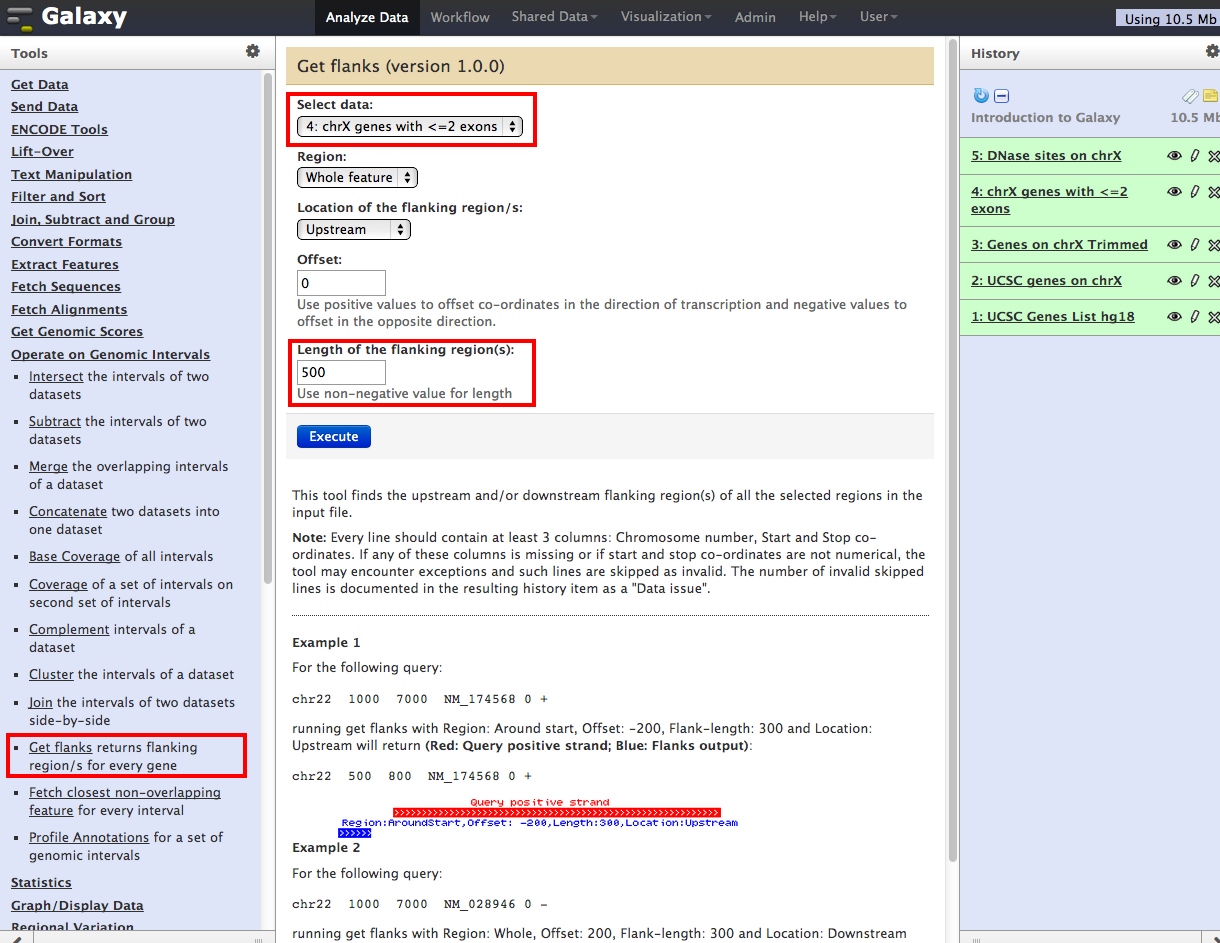Open the Merge overlapping intervals tool
This screenshot has height=943, width=1220.
(48, 467)
